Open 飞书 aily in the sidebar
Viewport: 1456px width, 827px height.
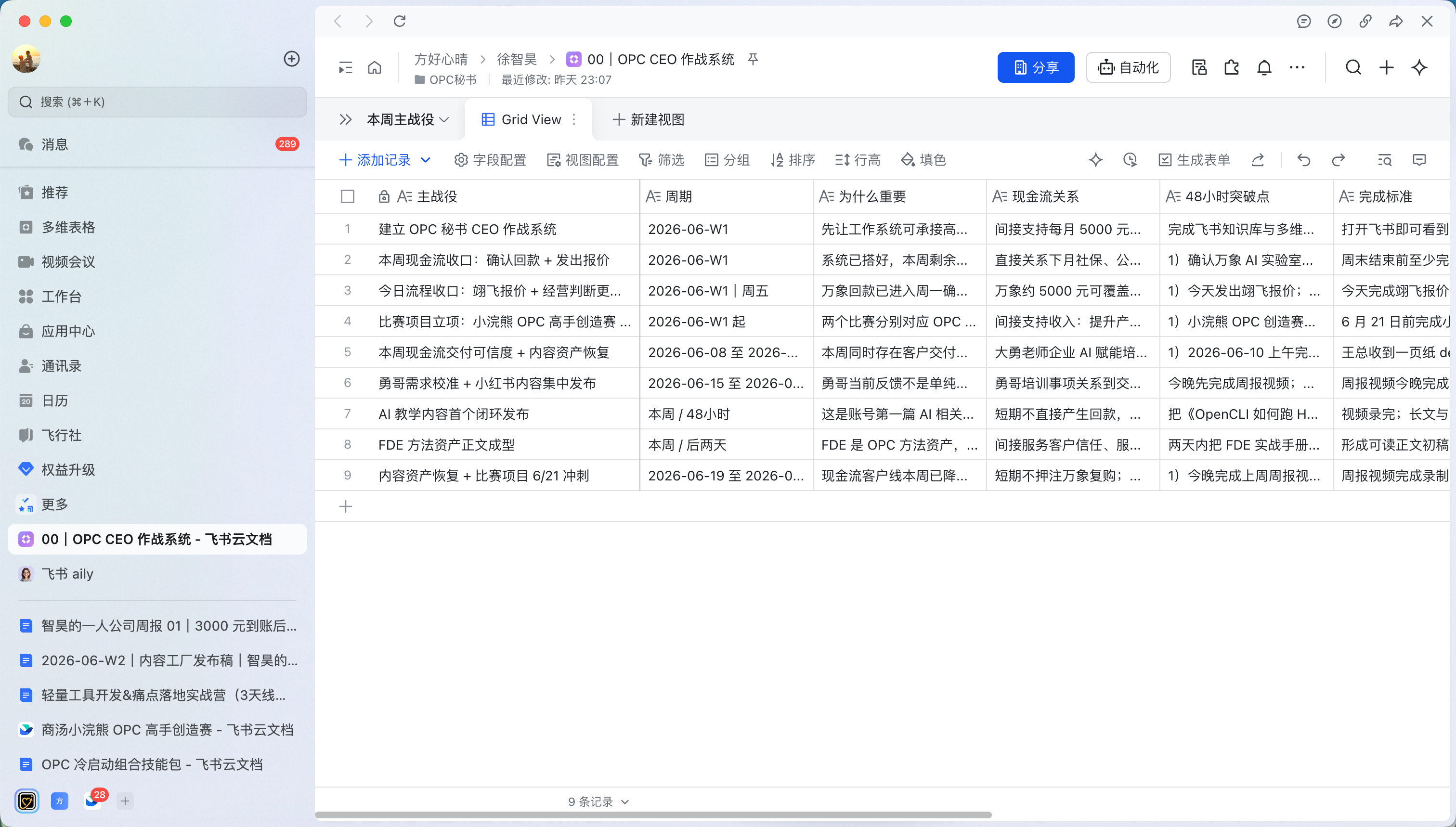coord(157,574)
